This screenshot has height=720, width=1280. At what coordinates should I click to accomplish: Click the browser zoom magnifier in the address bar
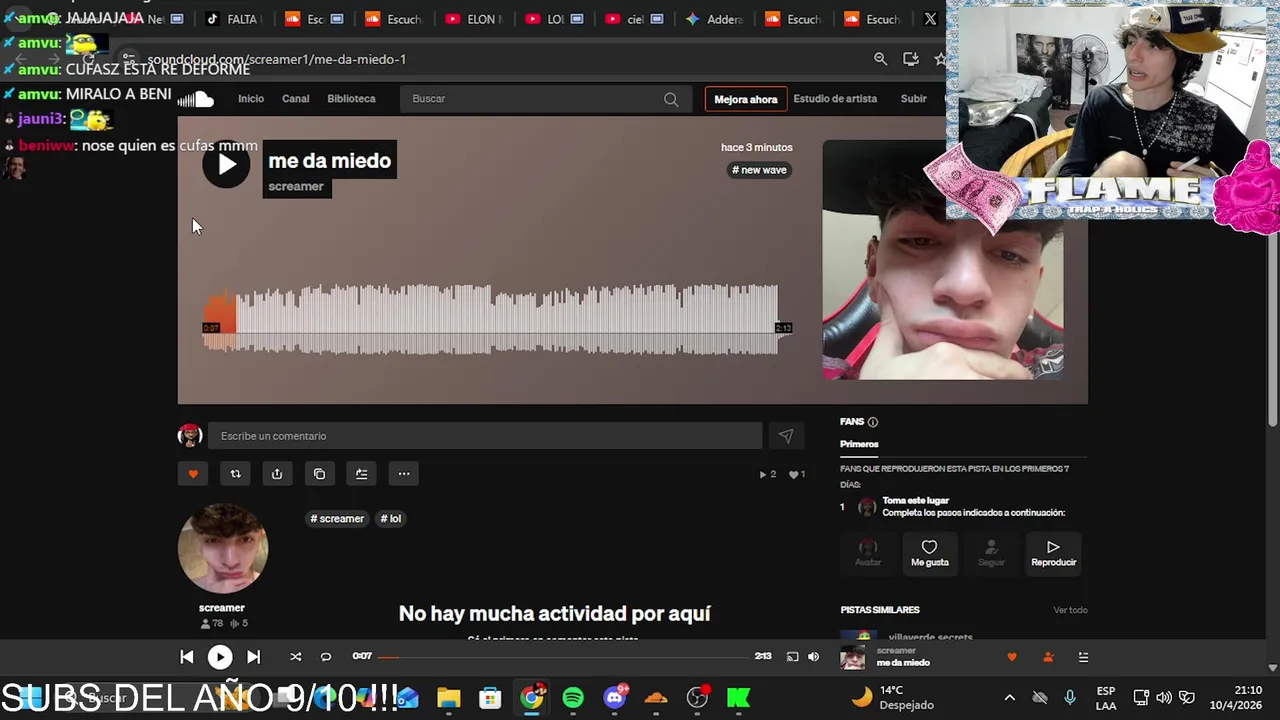(x=880, y=59)
